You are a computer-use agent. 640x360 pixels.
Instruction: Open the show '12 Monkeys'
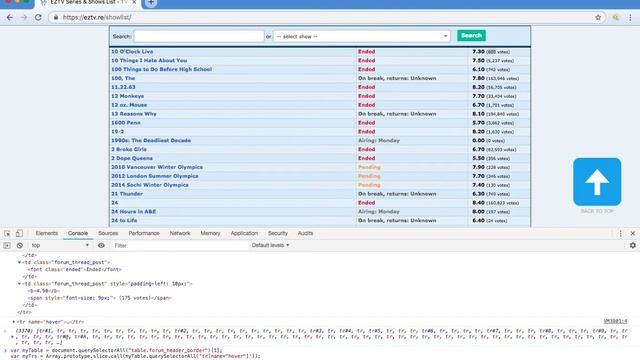pos(127,96)
